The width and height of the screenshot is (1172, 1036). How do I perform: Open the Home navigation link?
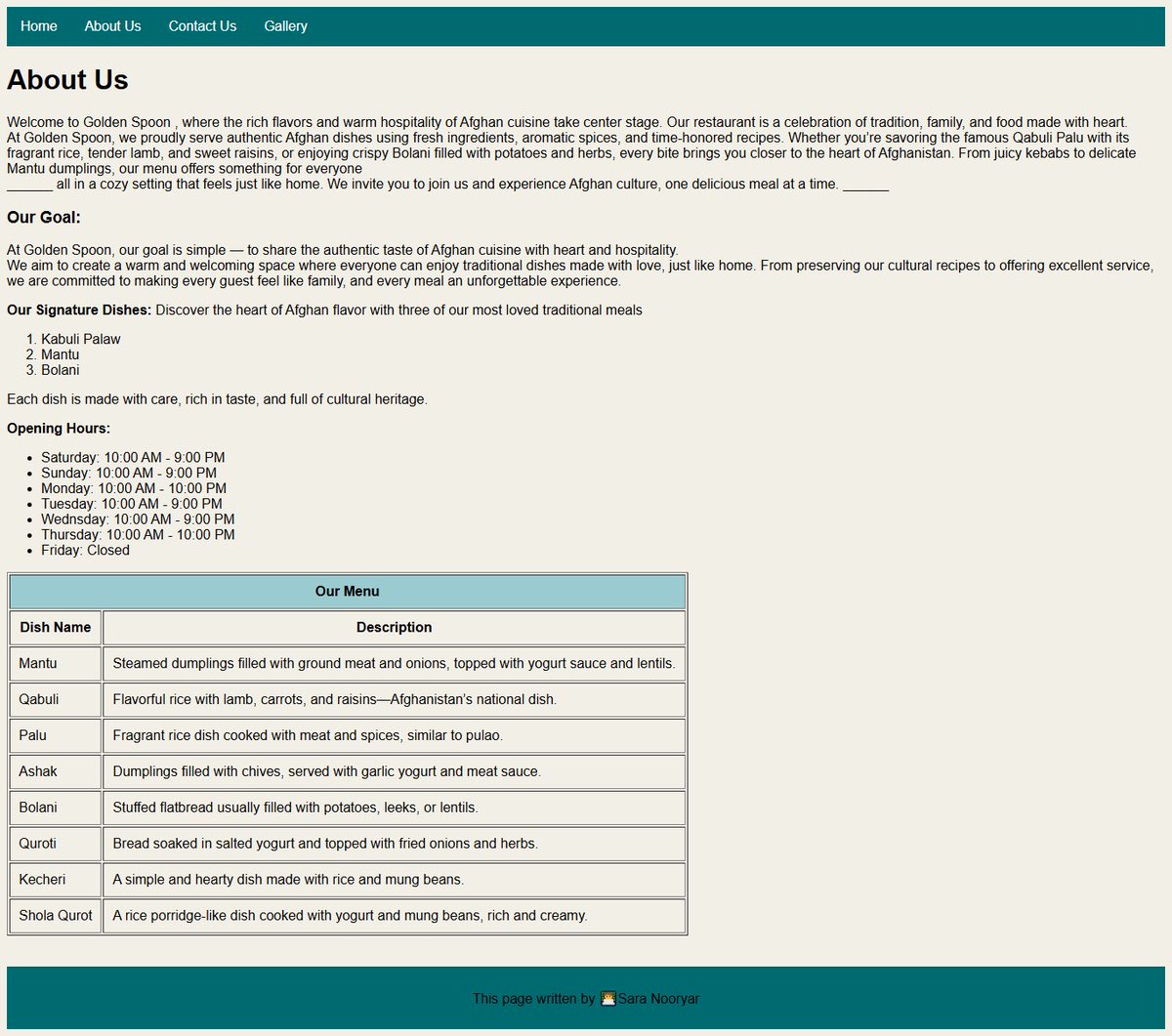[39, 26]
